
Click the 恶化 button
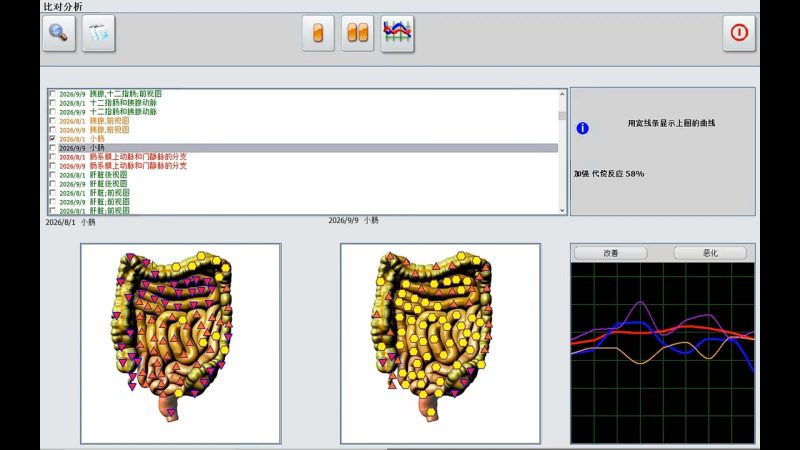tap(710, 253)
